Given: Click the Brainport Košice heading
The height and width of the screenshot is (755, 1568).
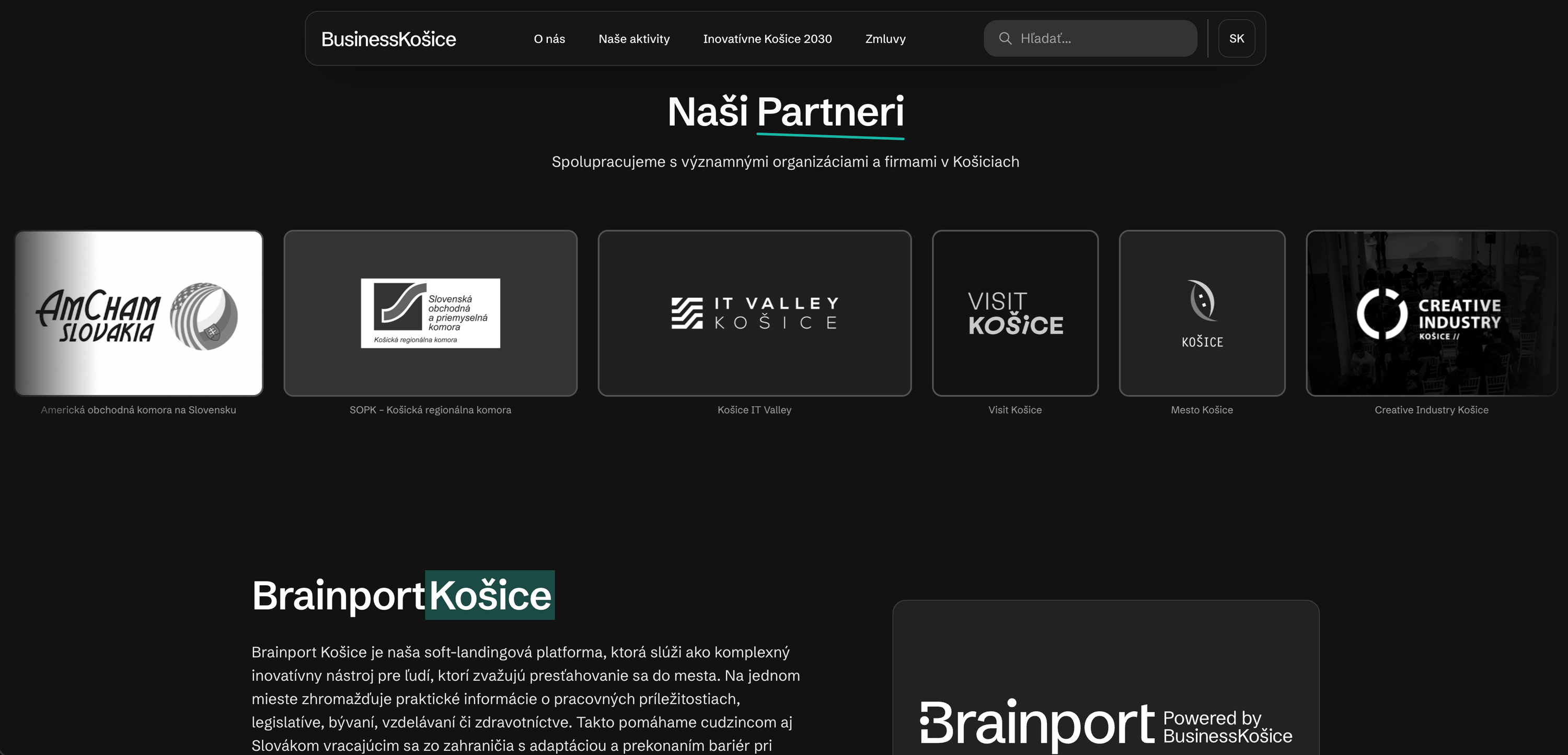Looking at the screenshot, I should (x=402, y=595).
